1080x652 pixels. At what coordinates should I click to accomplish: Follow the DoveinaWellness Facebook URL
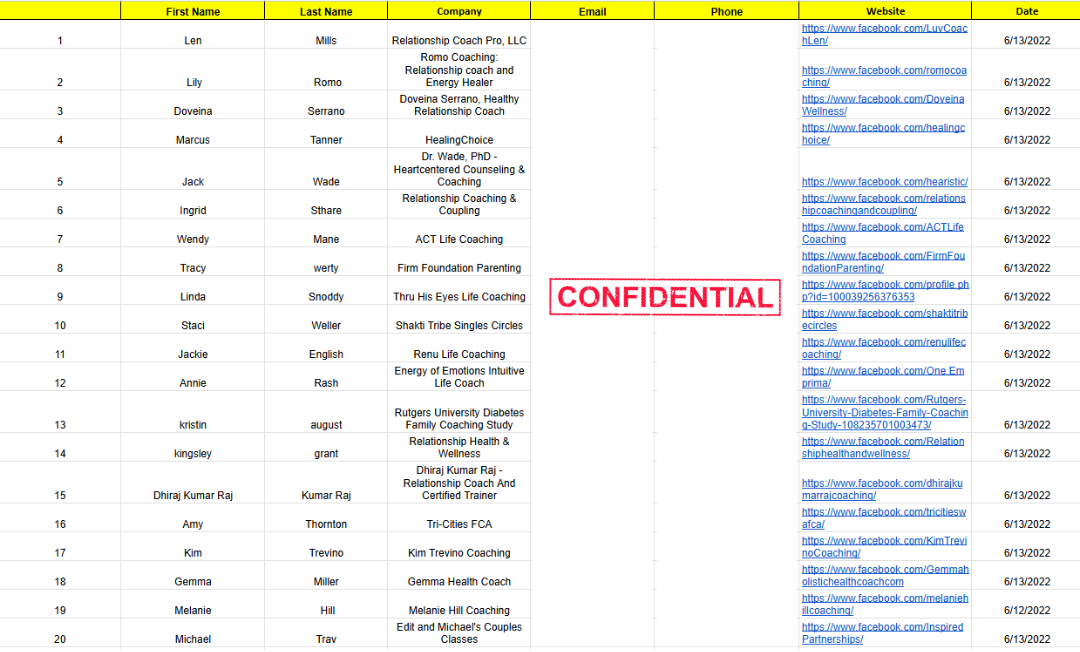pos(883,105)
